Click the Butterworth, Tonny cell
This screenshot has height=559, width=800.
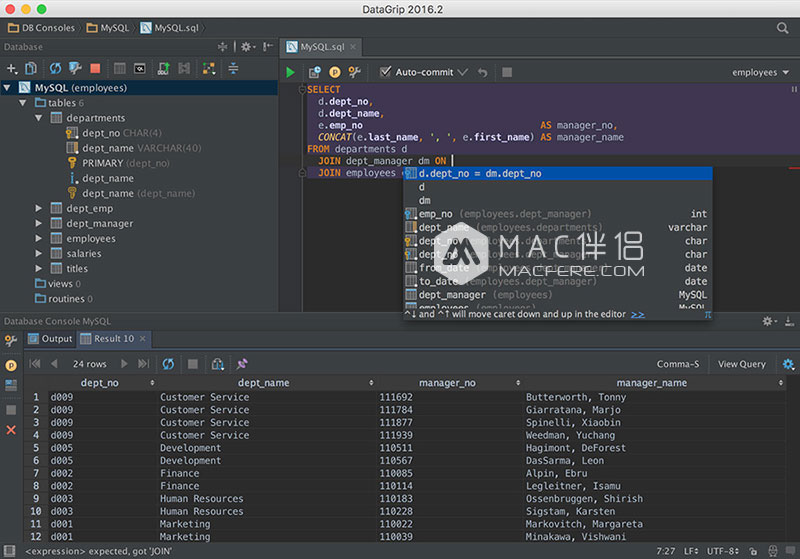[576, 397]
